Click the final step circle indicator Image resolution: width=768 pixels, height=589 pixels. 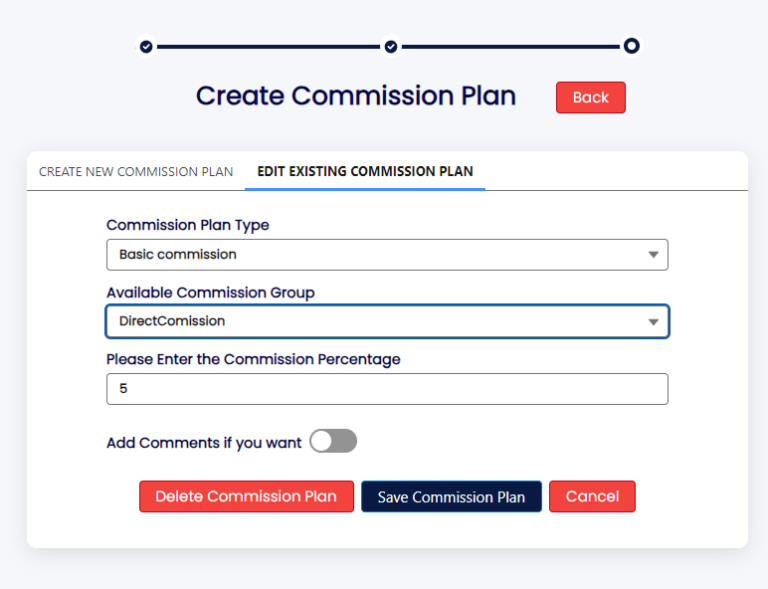click(631, 46)
